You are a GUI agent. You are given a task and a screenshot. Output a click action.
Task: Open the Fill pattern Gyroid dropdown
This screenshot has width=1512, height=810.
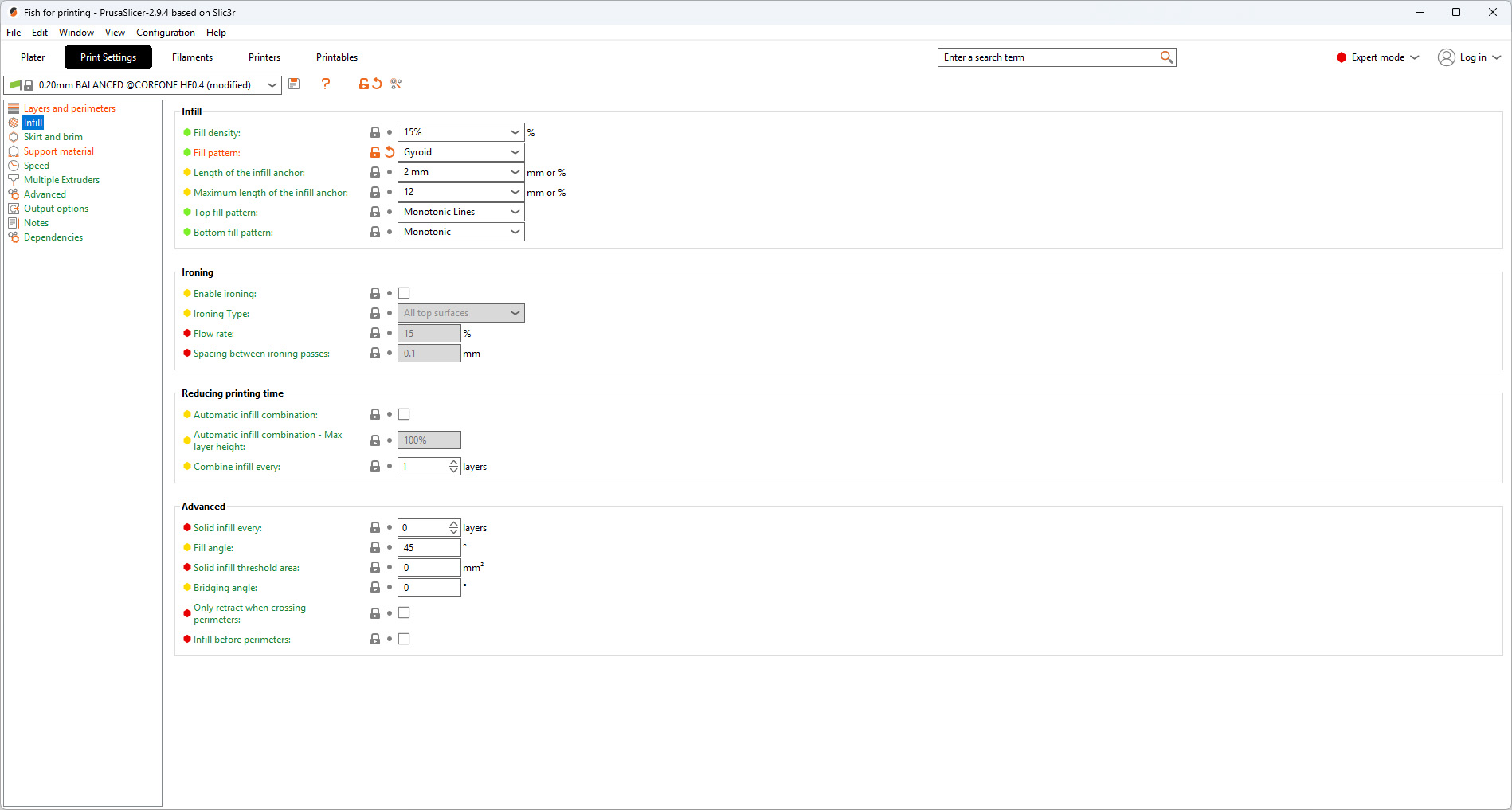coord(460,152)
